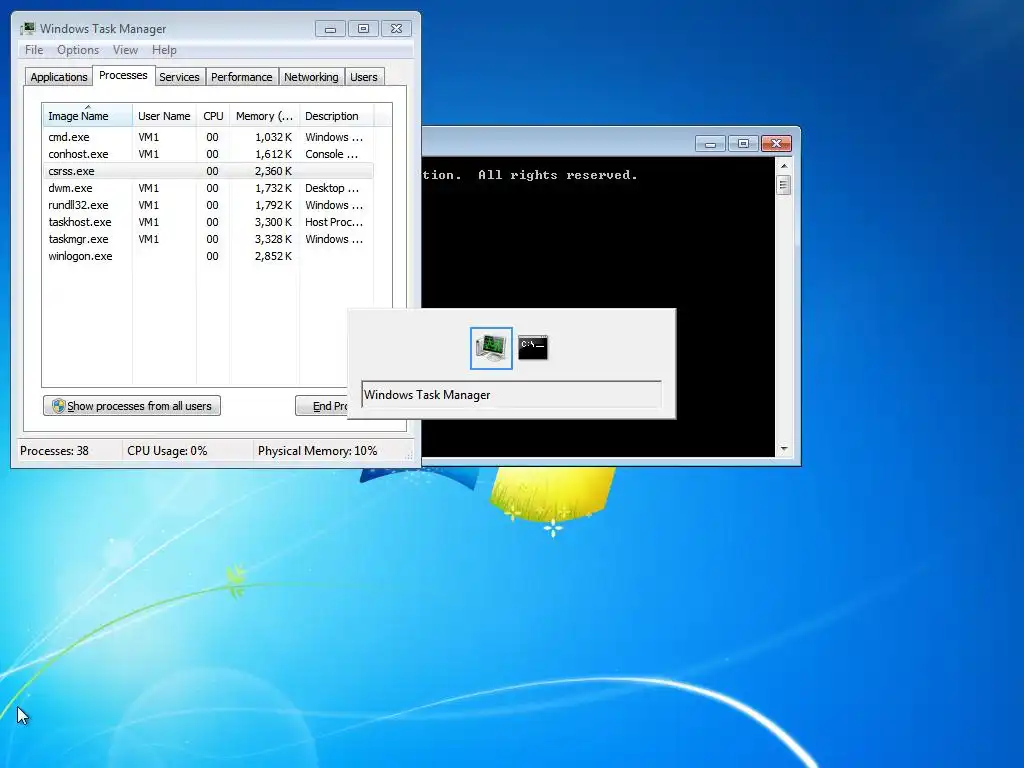Viewport: 1024px width, 768px height.
Task: Sort by Memory column header
Action: [x=264, y=116]
